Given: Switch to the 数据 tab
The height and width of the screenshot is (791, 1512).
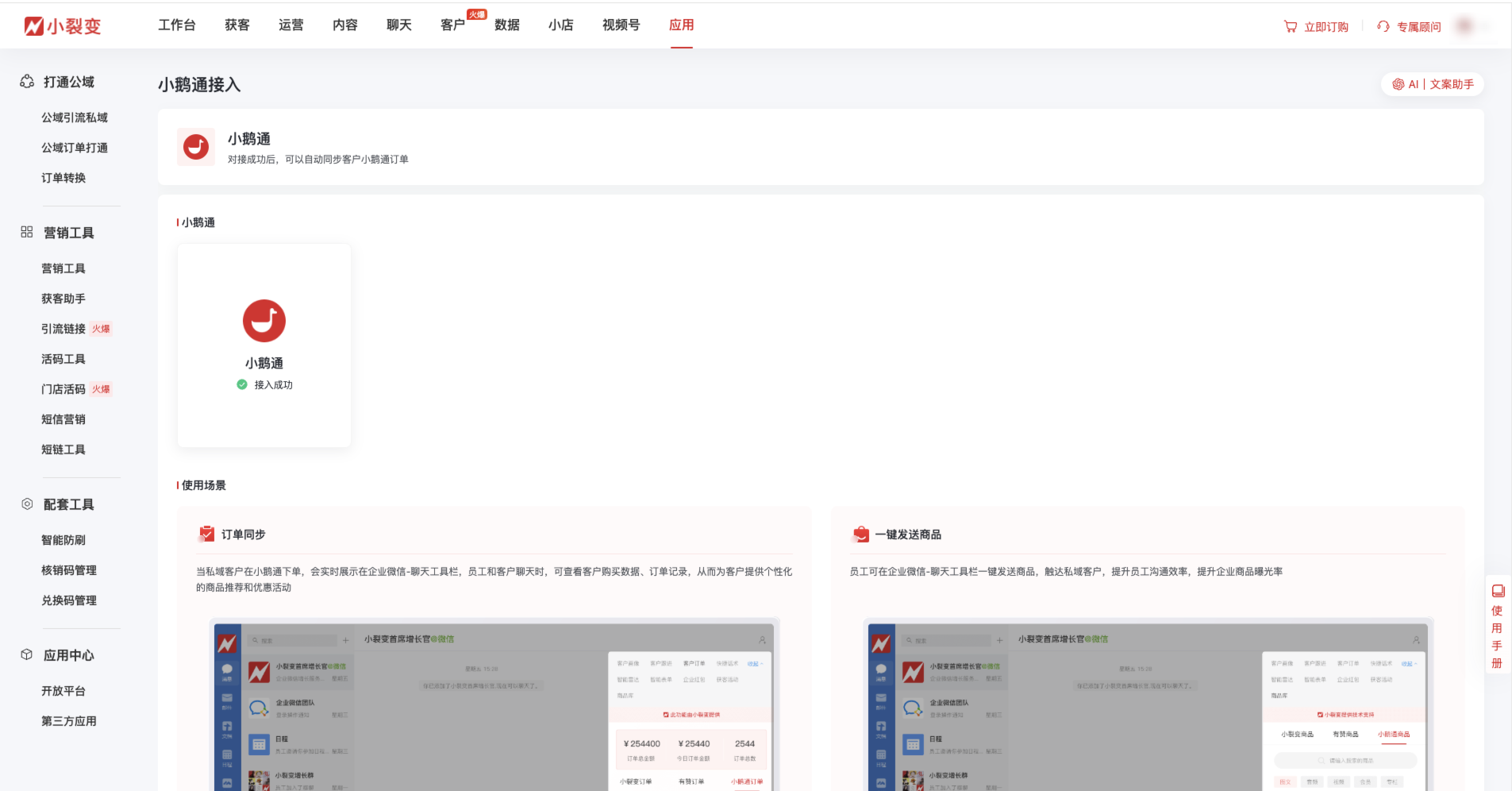Looking at the screenshot, I should 507,25.
